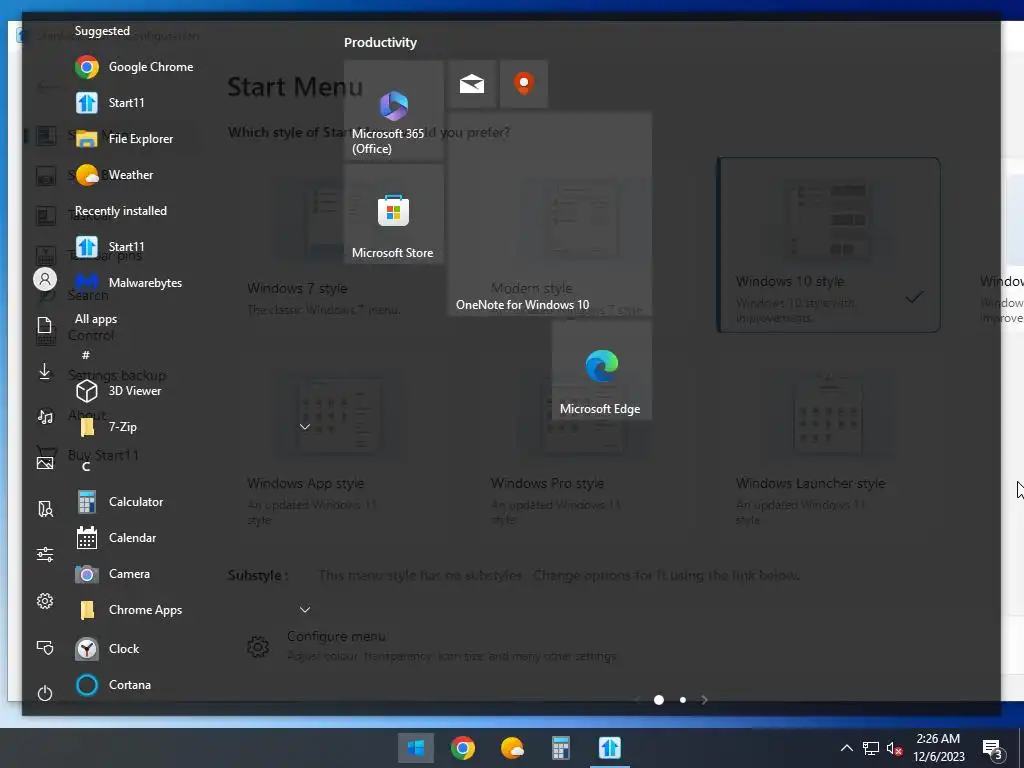Open Control Panel sliders icon in sidebar

pos(44,554)
